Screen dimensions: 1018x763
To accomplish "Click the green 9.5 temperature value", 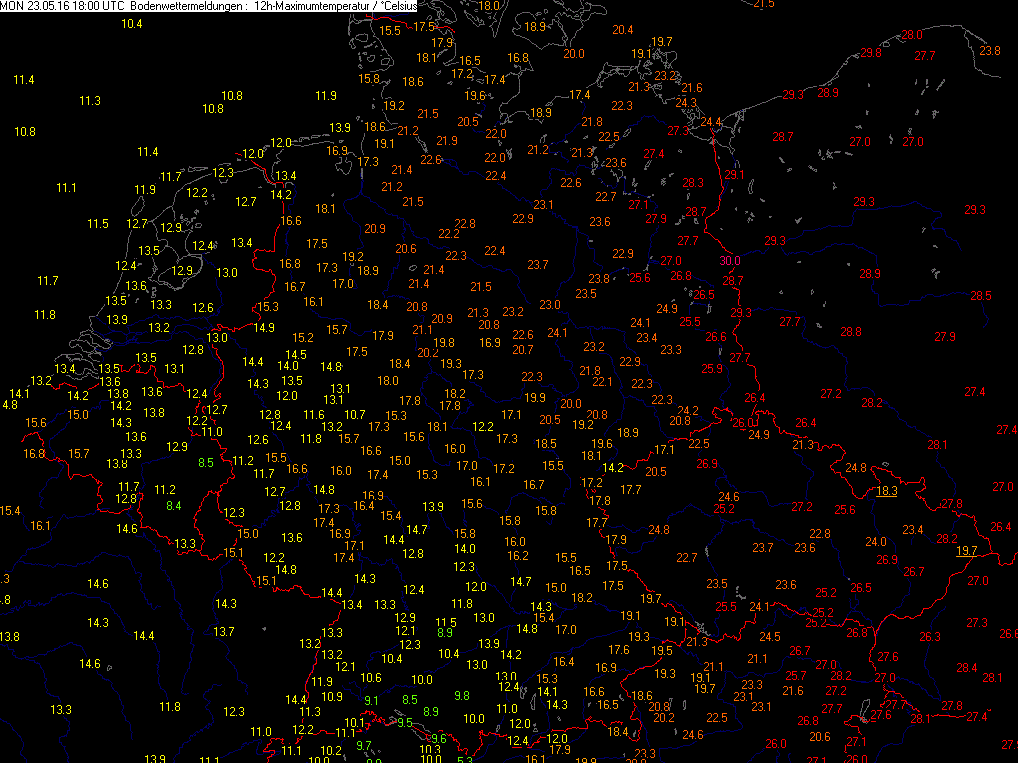I will tap(405, 723).
